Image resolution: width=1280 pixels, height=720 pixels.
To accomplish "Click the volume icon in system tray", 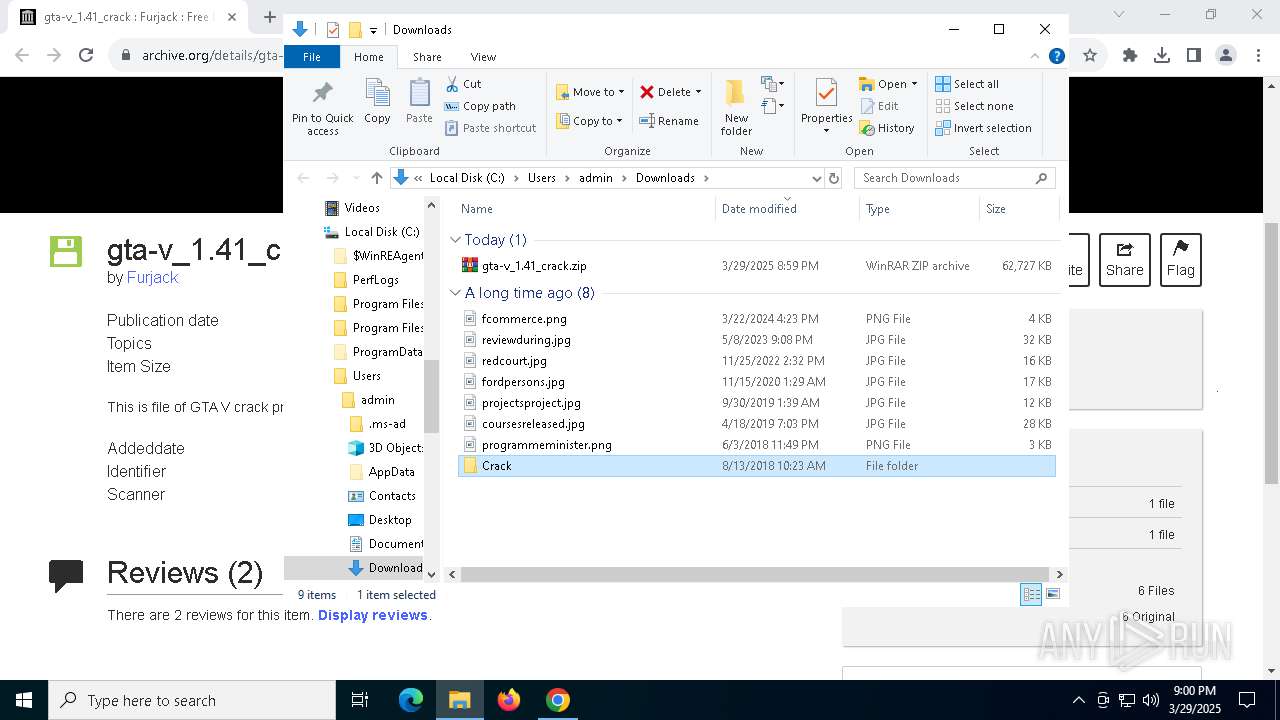I will pyautogui.click(x=1150, y=700).
